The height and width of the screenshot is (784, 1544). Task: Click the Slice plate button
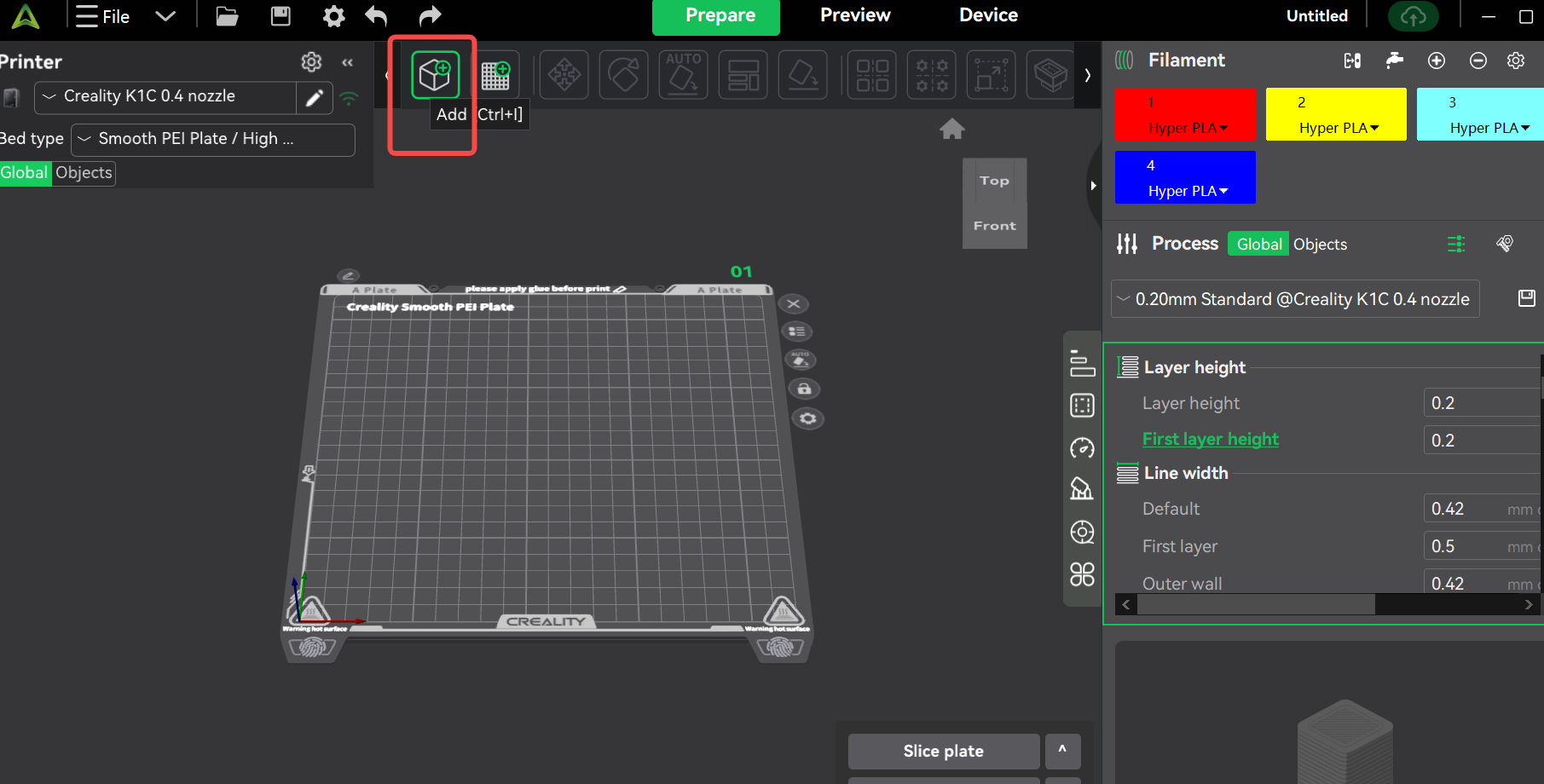943,751
